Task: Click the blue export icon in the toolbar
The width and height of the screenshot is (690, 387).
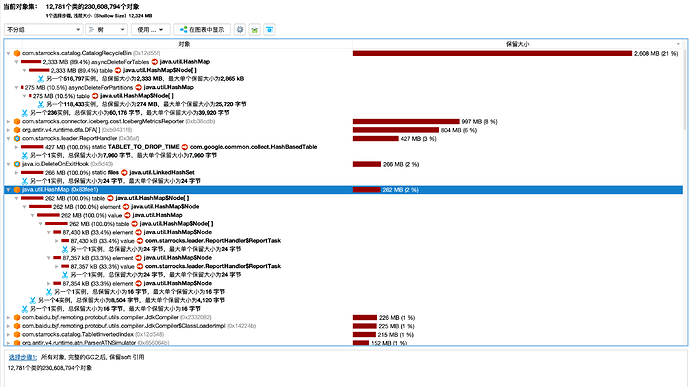Action: click(269, 29)
